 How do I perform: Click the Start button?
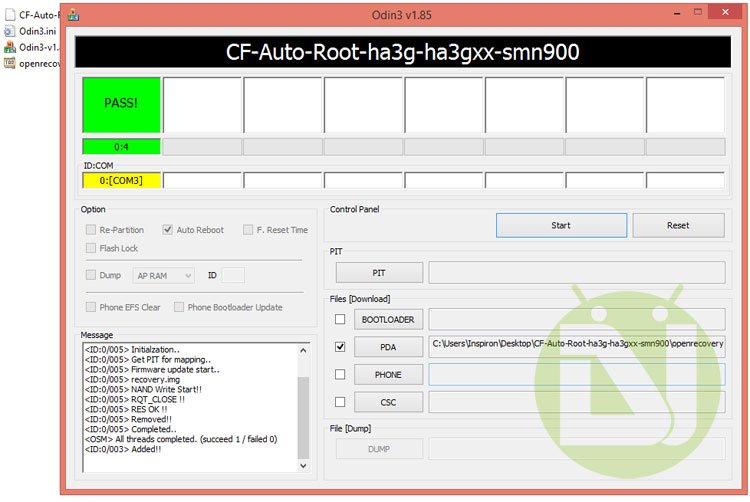(561, 225)
